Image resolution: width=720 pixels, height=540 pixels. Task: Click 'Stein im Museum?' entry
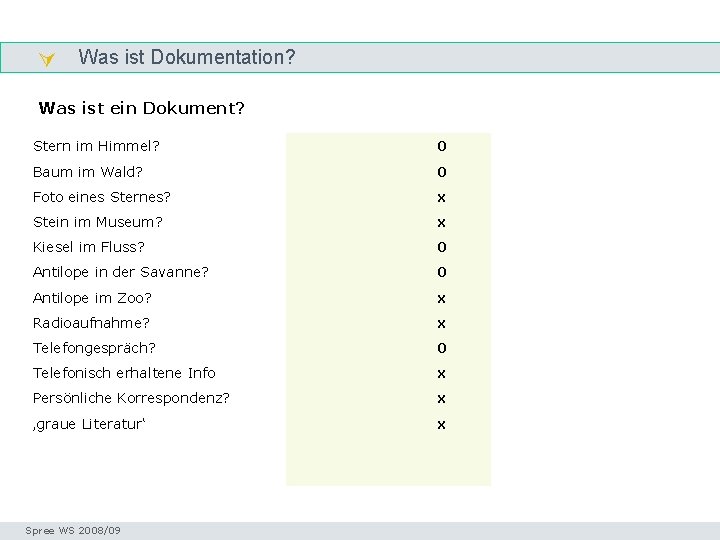point(98,222)
